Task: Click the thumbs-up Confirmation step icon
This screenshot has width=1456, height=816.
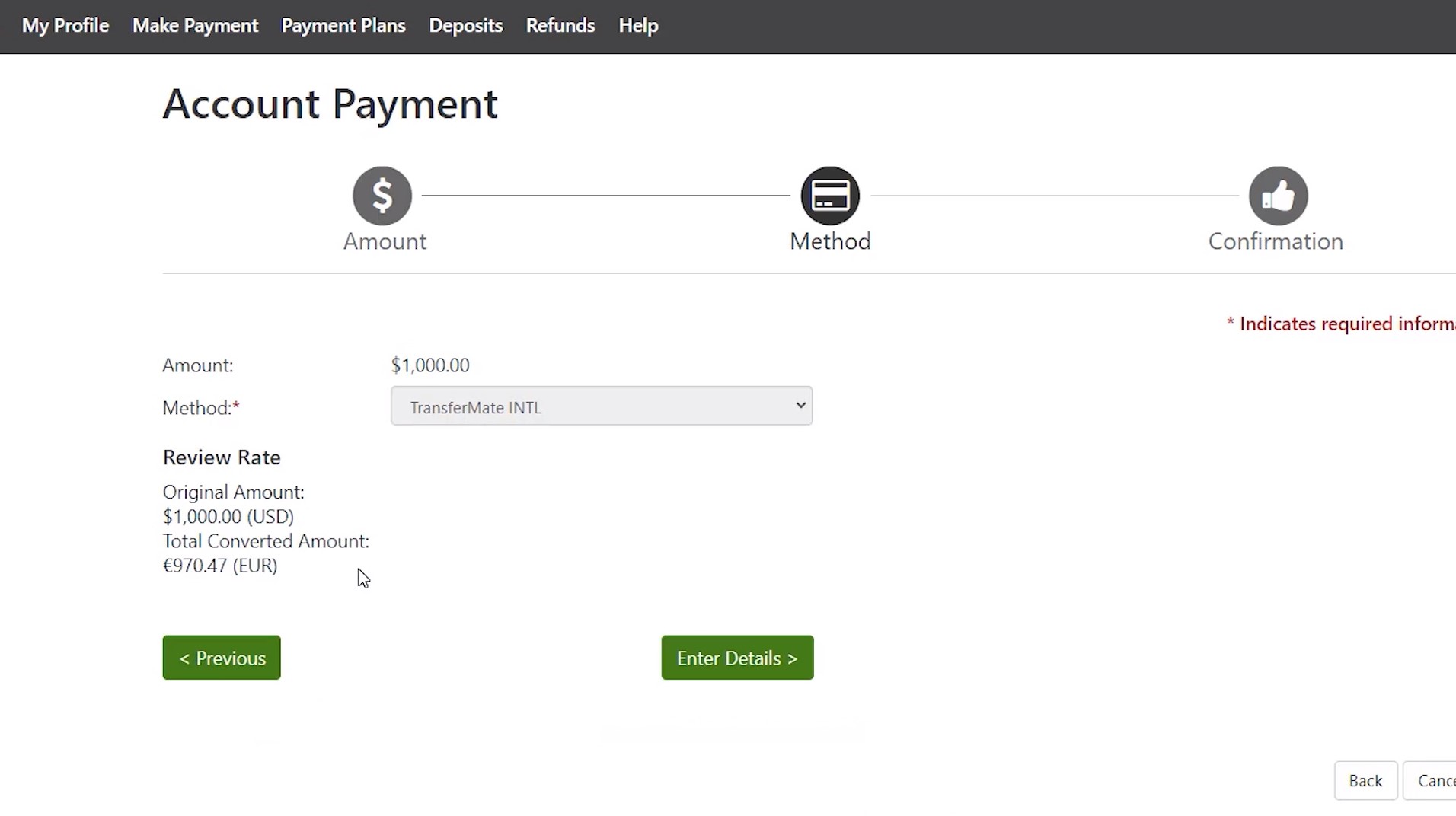Action: 1278,196
